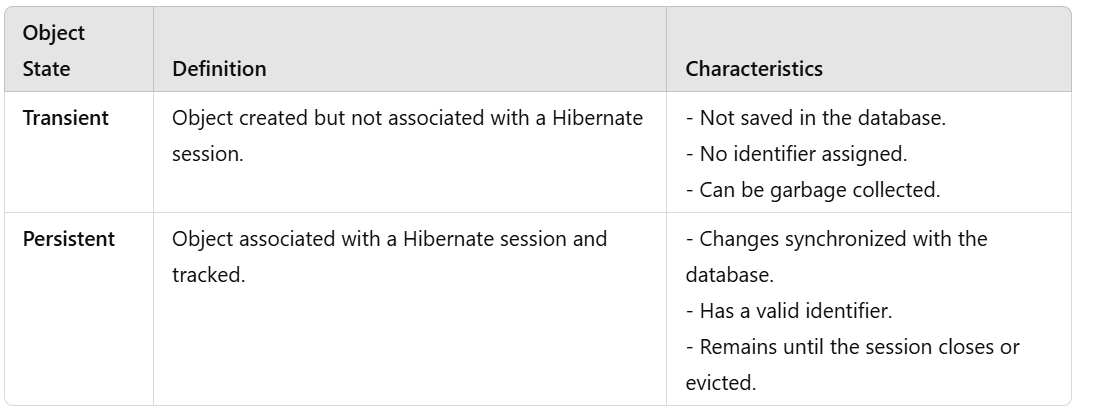1102x408 pixels.
Task: Click 'database.' under Persistent characteristics
Action: 730,275
